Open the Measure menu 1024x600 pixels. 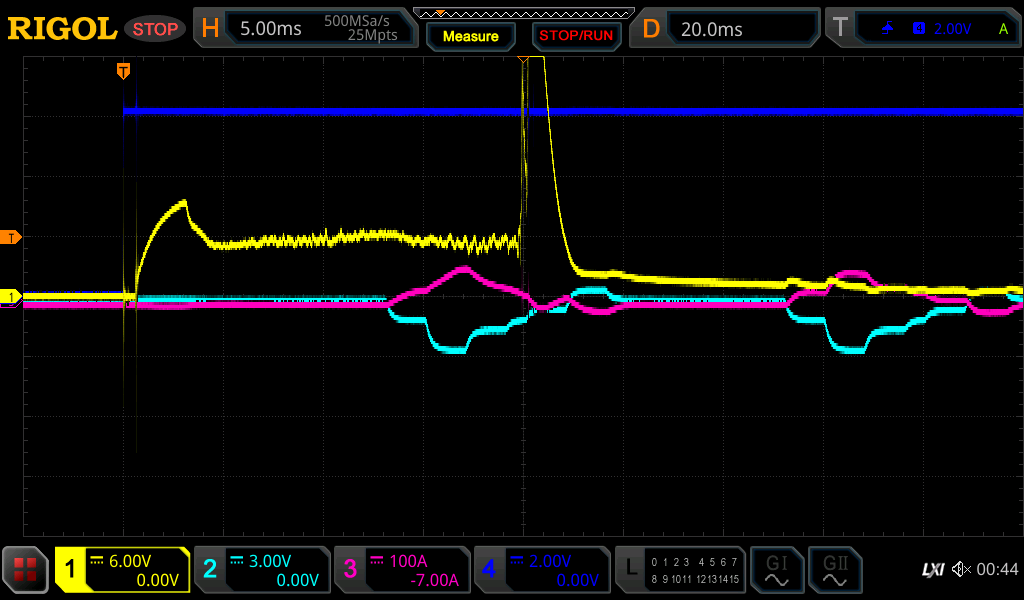click(470, 36)
